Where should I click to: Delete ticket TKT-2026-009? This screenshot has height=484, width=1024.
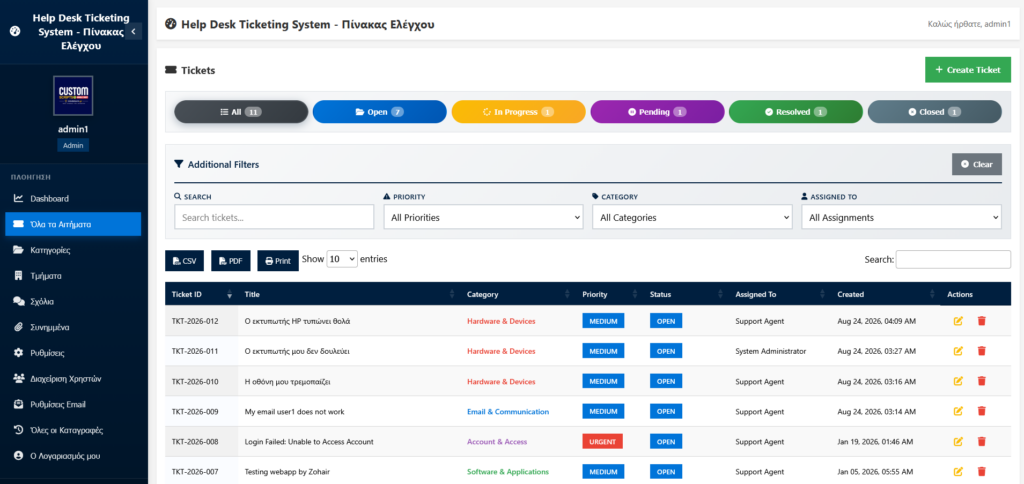point(981,411)
